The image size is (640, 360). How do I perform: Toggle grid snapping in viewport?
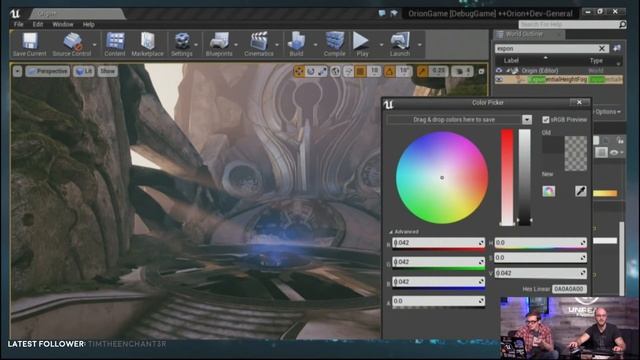click(360, 71)
